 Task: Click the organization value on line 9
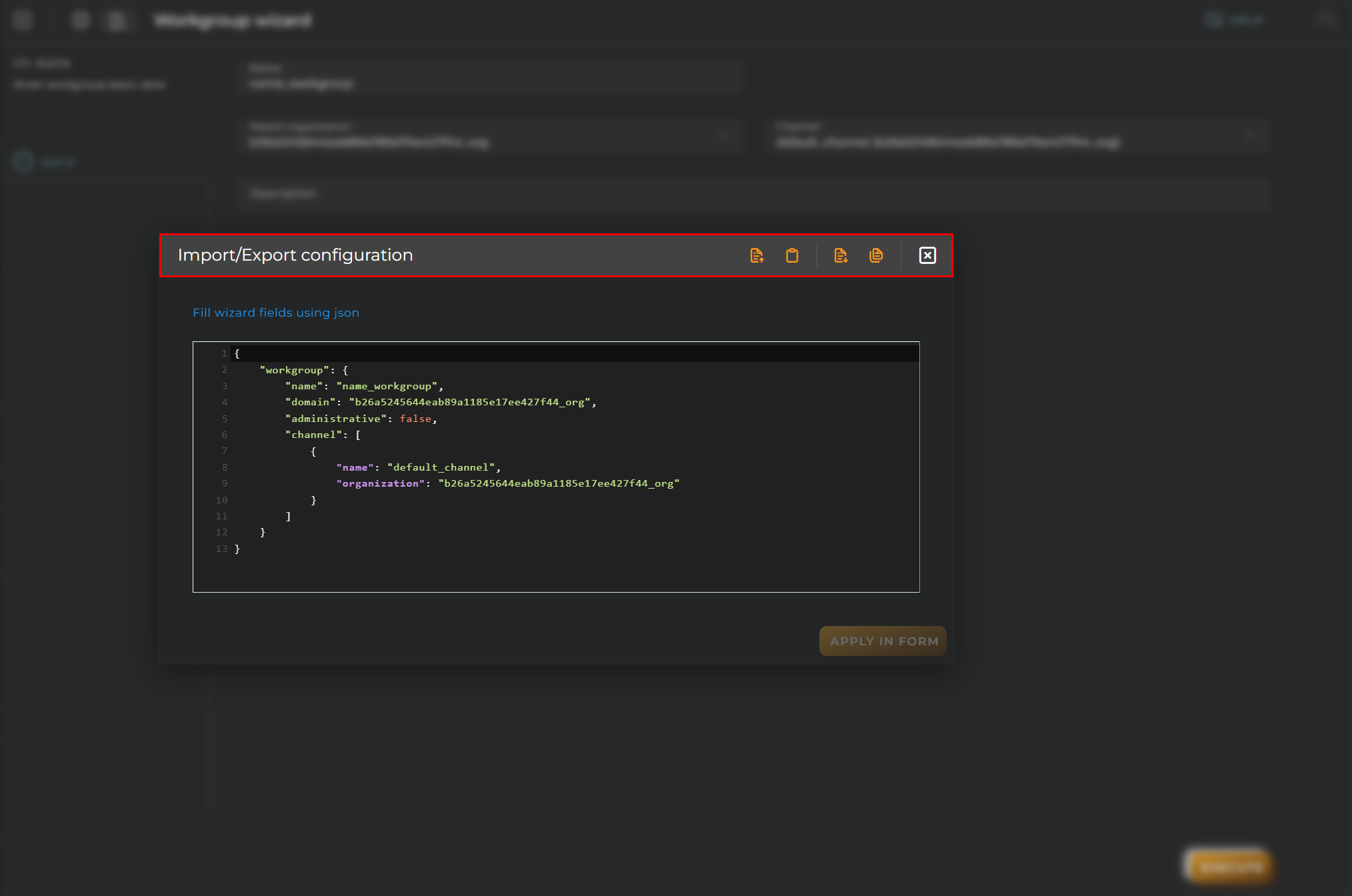coord(559,483)
